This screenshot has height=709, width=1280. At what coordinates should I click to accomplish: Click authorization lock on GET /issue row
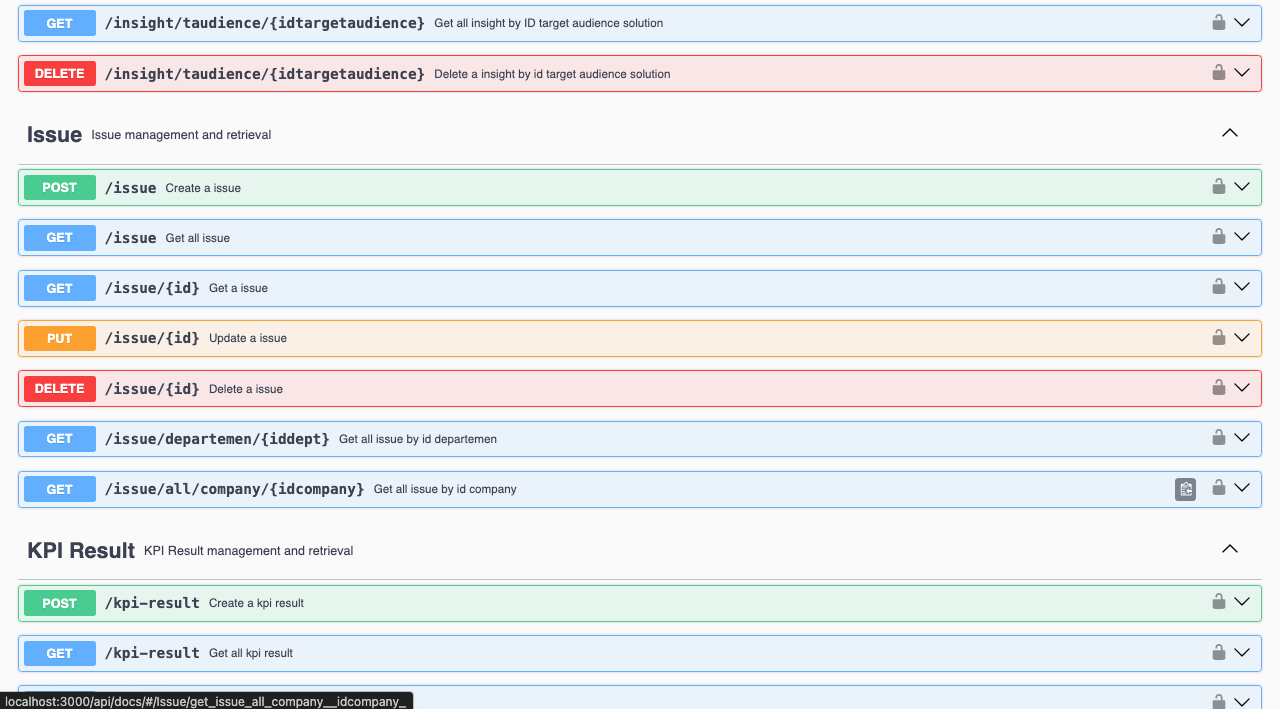[x=1218, y=237]
